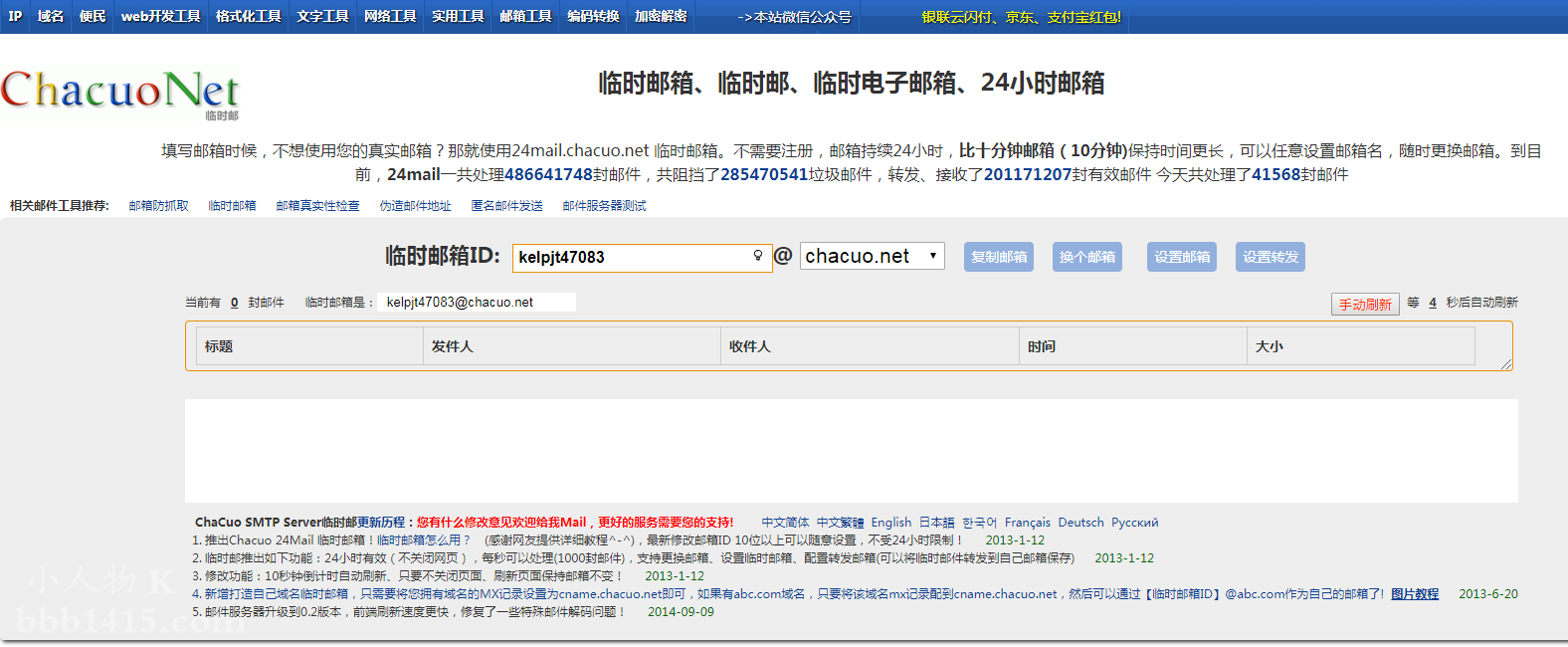Open the 域名 menu
Viewport: 1568px width, 647px height.
point(51,16)
